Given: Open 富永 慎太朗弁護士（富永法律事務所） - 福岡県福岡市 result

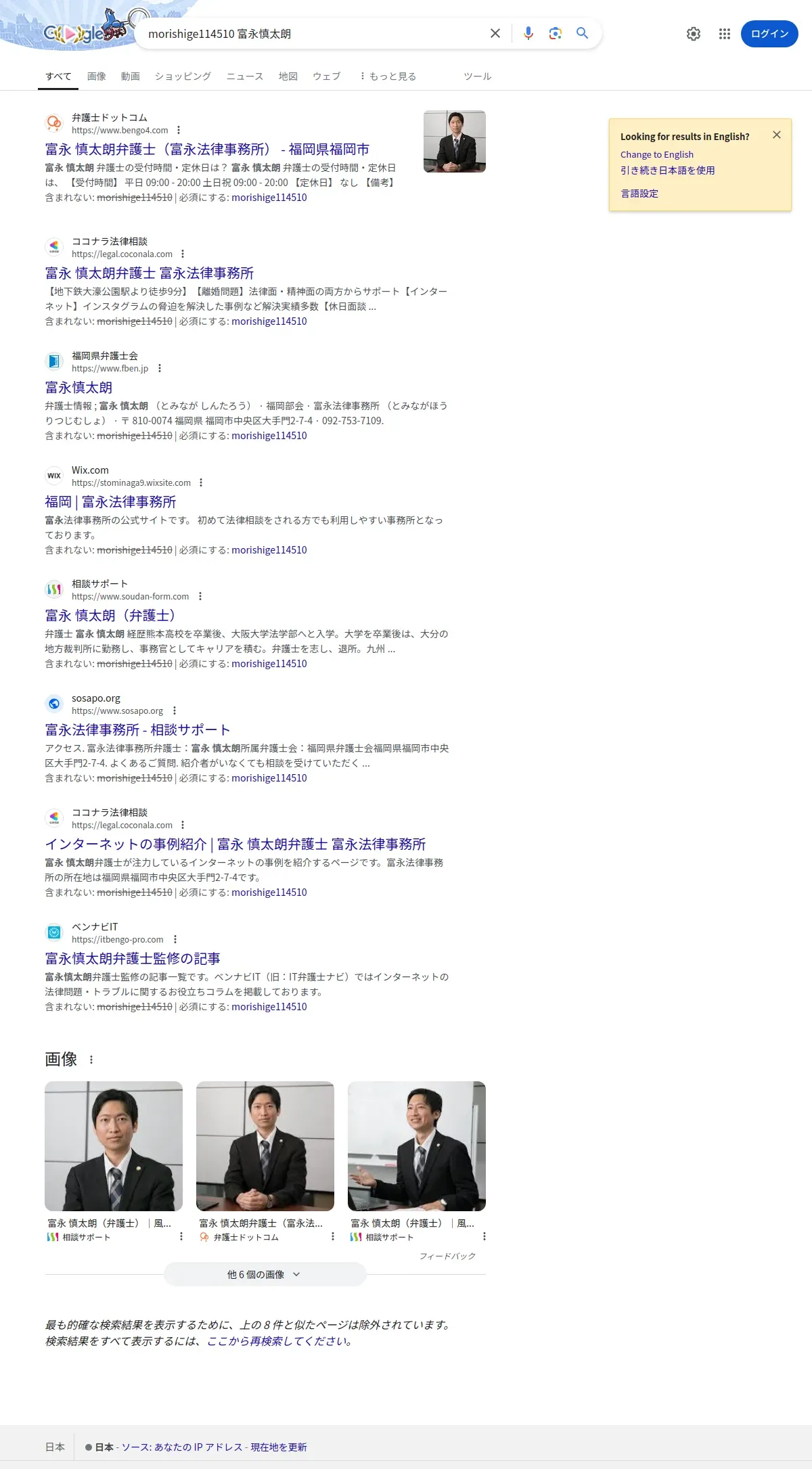Looking at the screenshot, I should [x=207, y=150].
